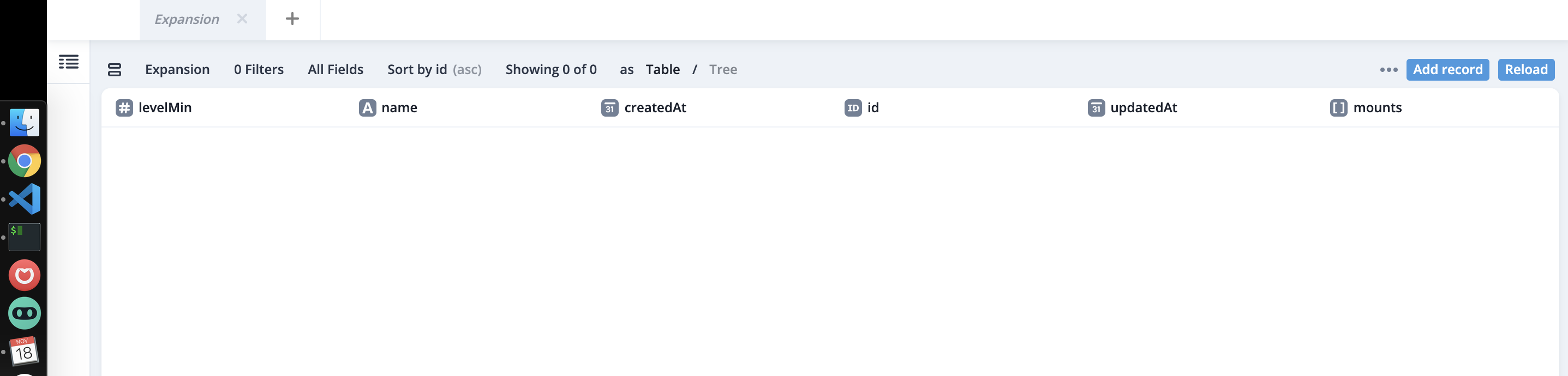Image resolution: width=1568 pixels, height=376 pixels.
Task: Open the 0 Filters panel
Action: 259,69
